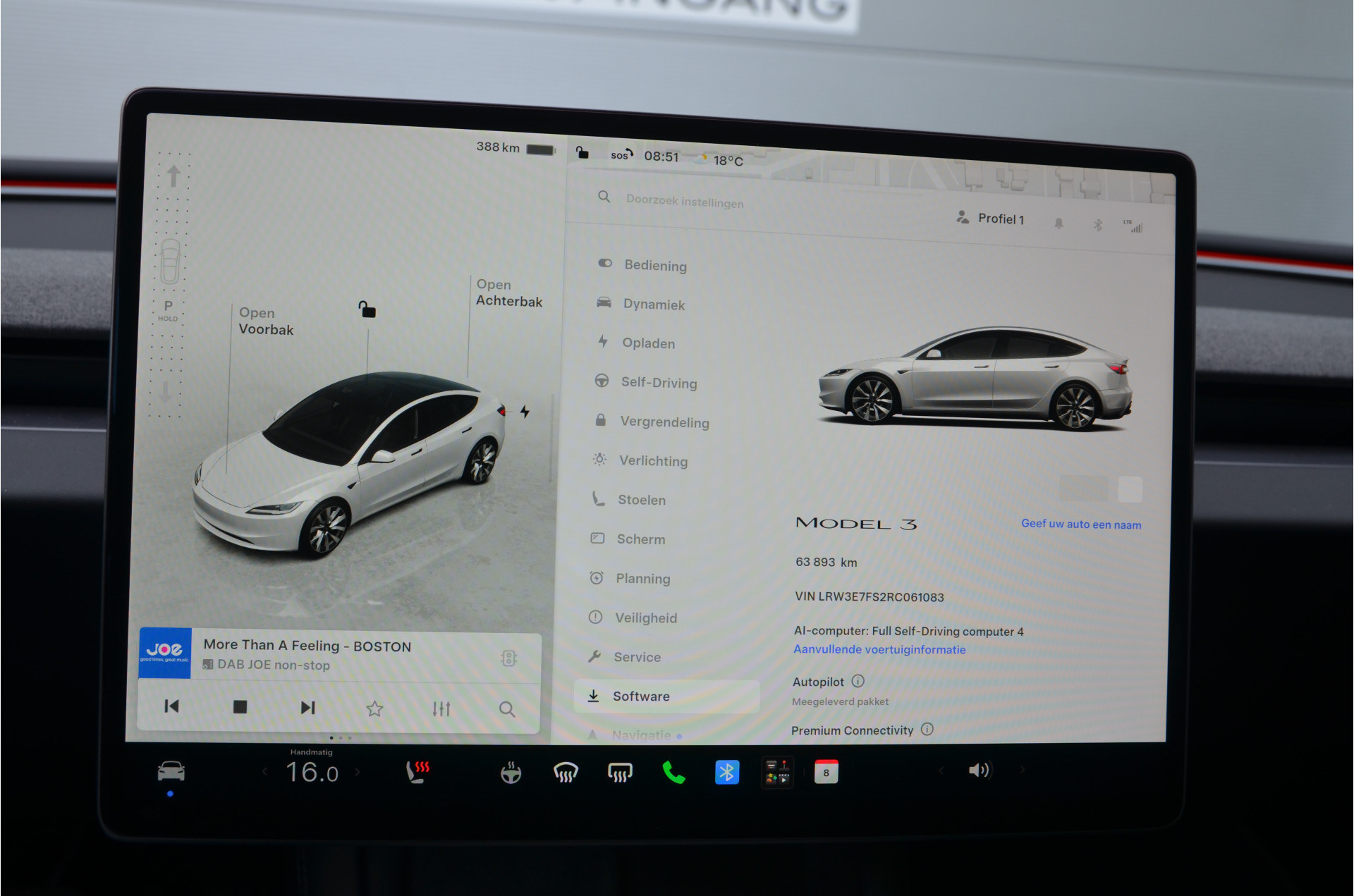Show Premium Connectivity info icon
1354x896 pixels.
coord(927,729)
